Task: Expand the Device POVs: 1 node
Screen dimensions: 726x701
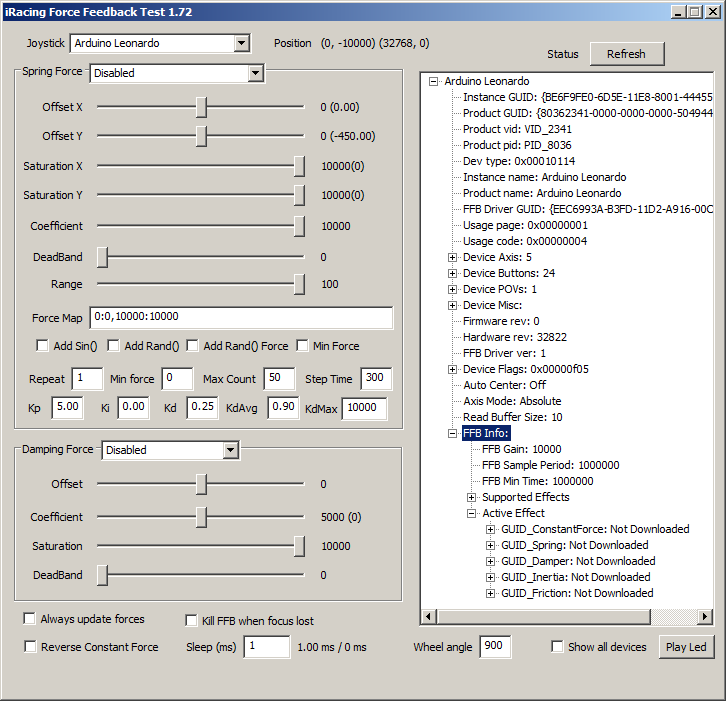Action: 452,289
